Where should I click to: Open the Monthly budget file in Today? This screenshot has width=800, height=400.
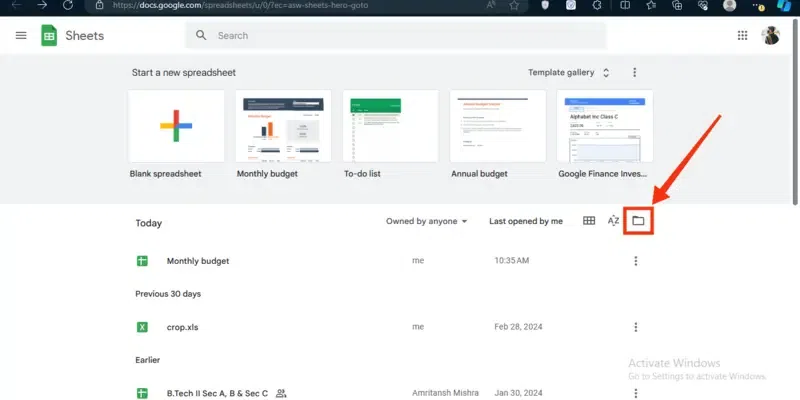197,261
